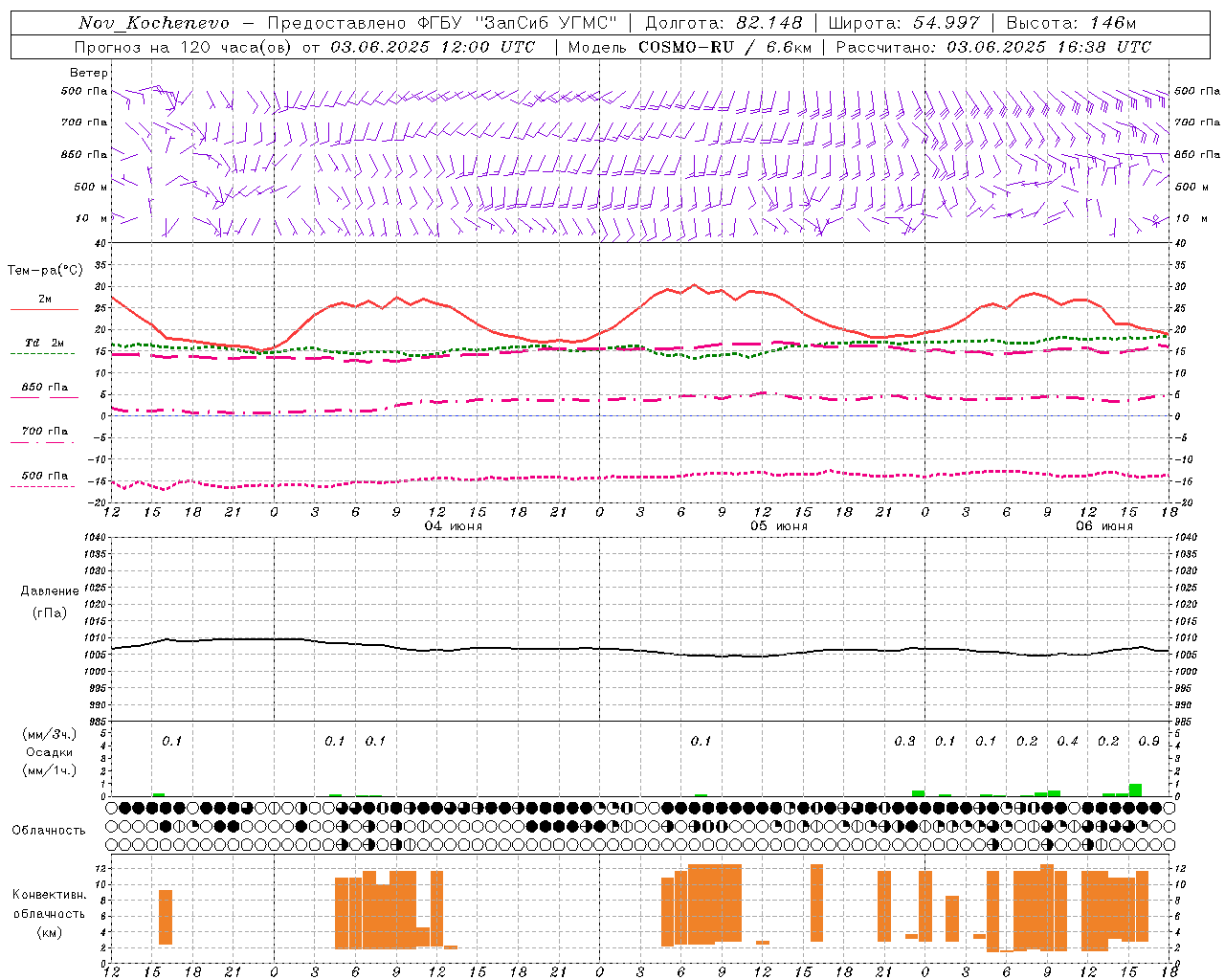Select the precipitation value "0.4"
This screenshot has width=1225, height=980.
(x=1068, y=742)
